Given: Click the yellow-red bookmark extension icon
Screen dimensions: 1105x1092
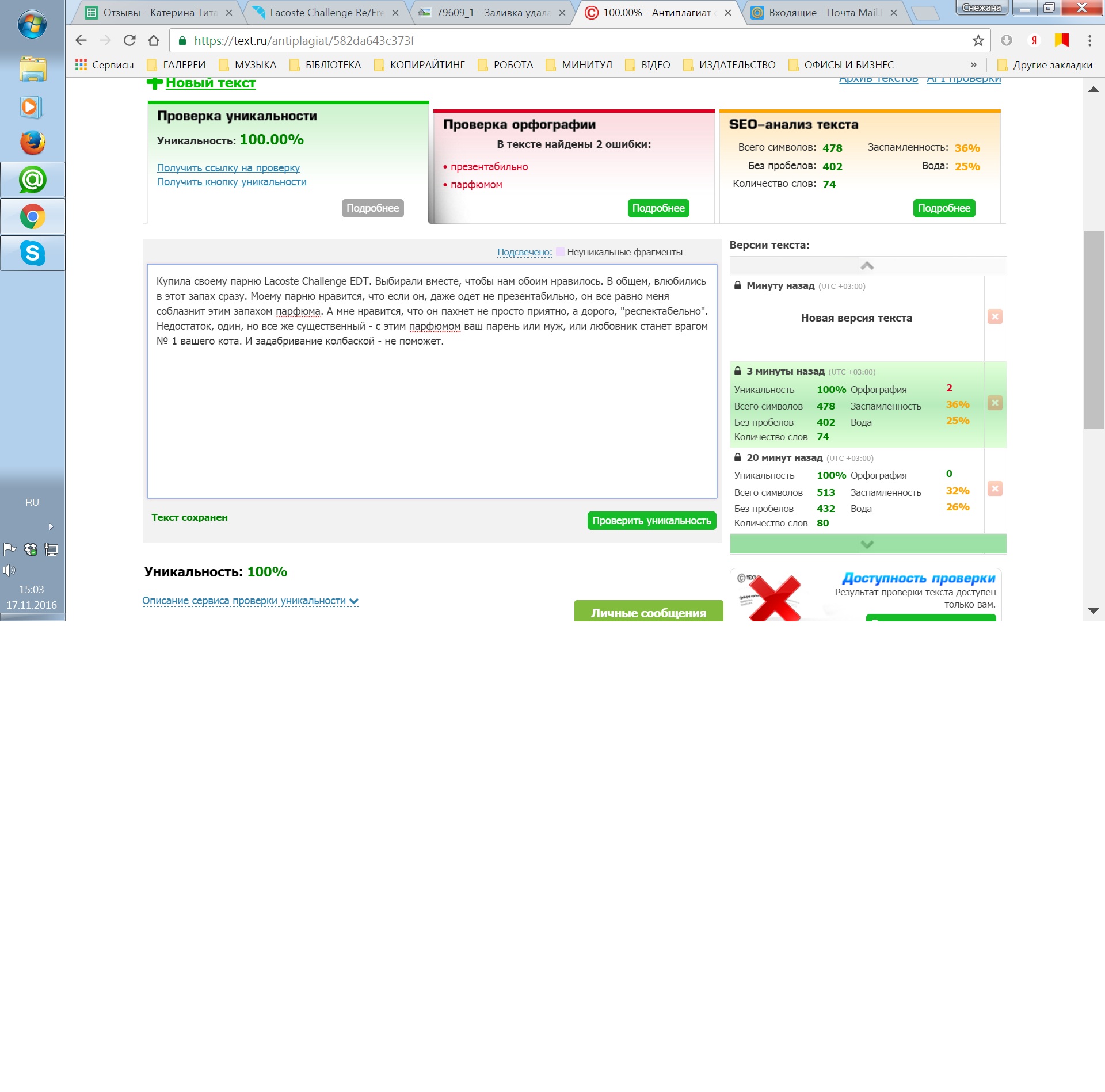Looking at the screenshot, I should coord(1062,40).
